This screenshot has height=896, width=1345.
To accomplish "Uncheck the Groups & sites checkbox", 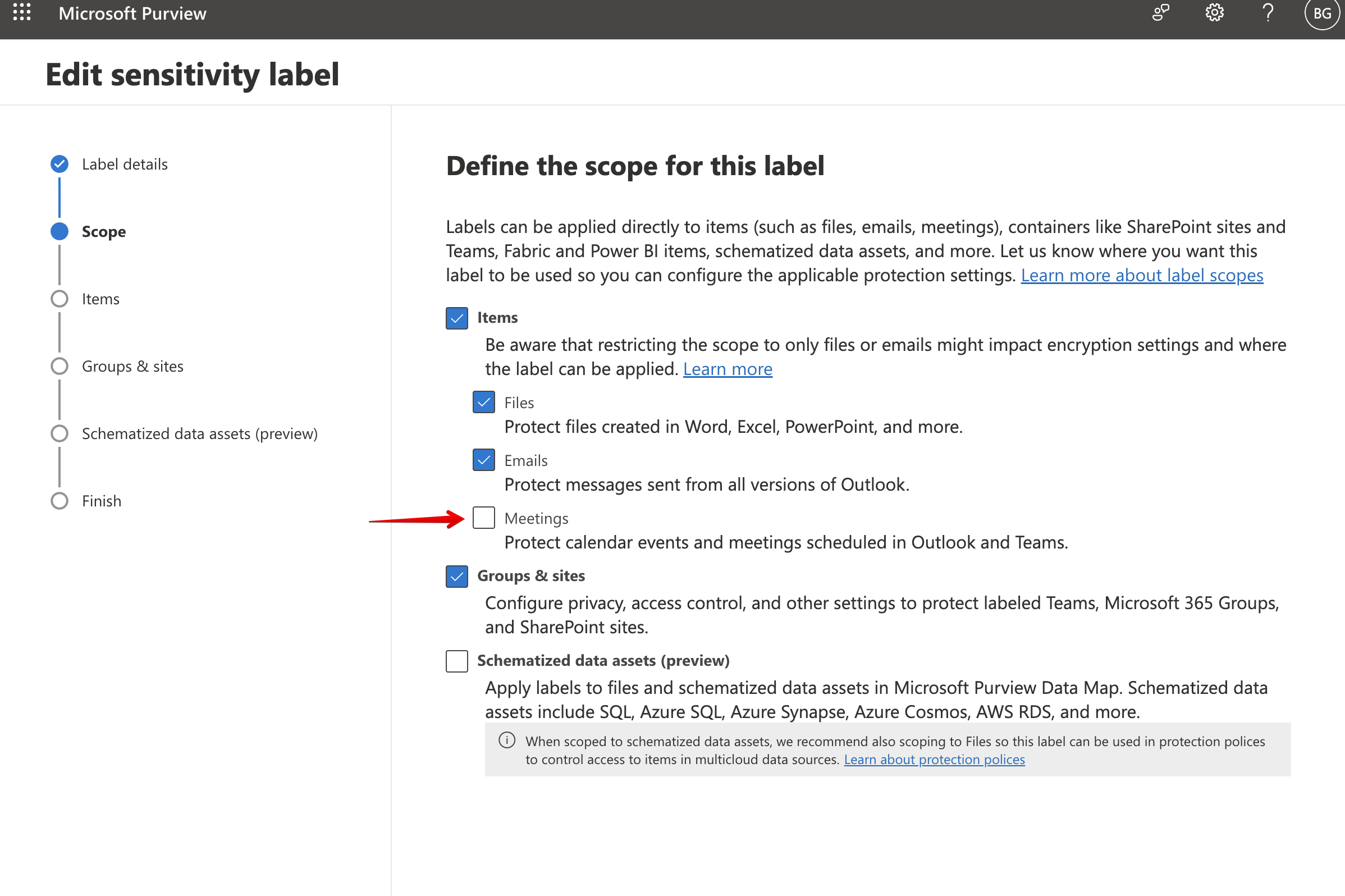I will [456, 576].
